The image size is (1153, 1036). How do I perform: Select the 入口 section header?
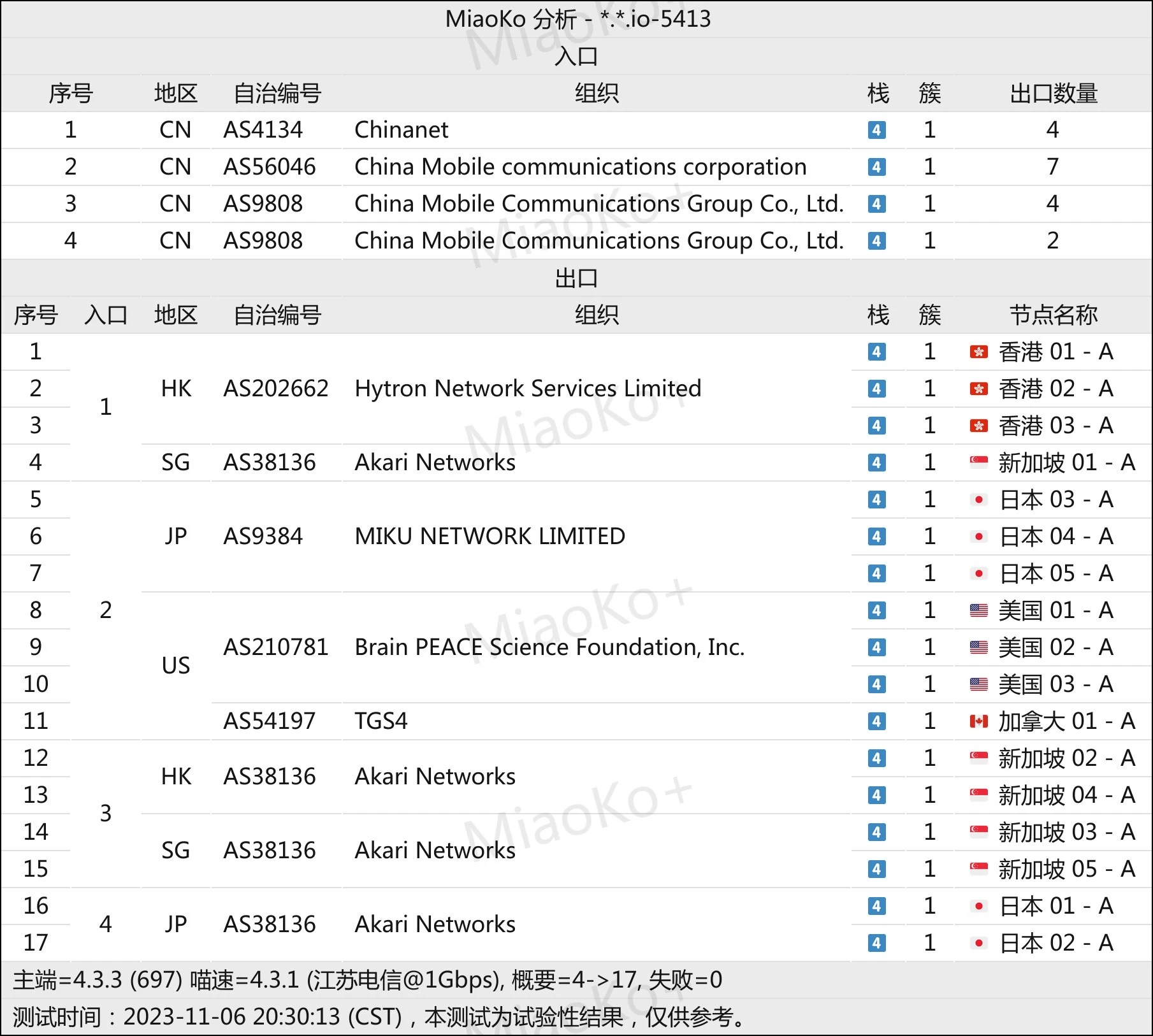576,56
